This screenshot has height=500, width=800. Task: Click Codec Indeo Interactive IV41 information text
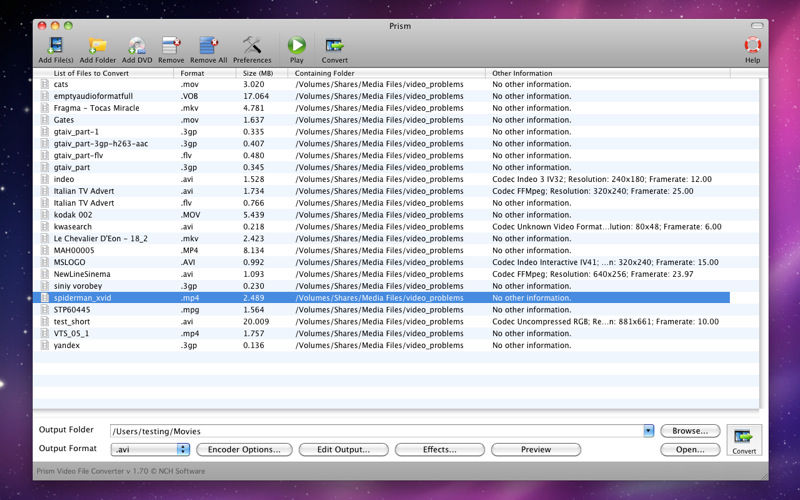[605, 262]
